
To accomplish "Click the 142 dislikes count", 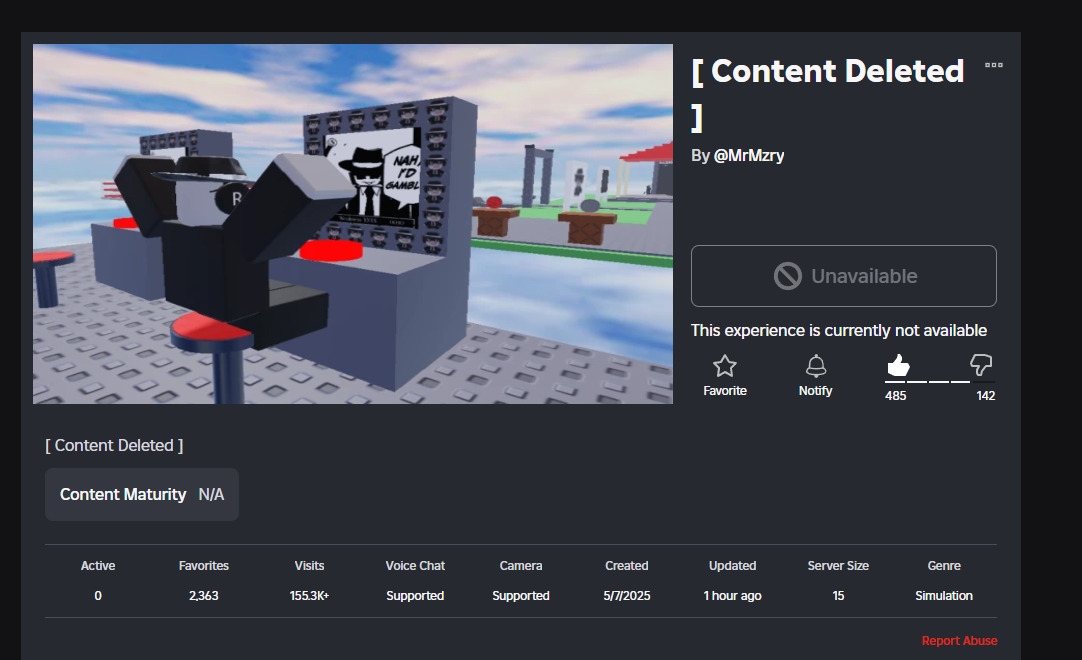I will (985, 396).
